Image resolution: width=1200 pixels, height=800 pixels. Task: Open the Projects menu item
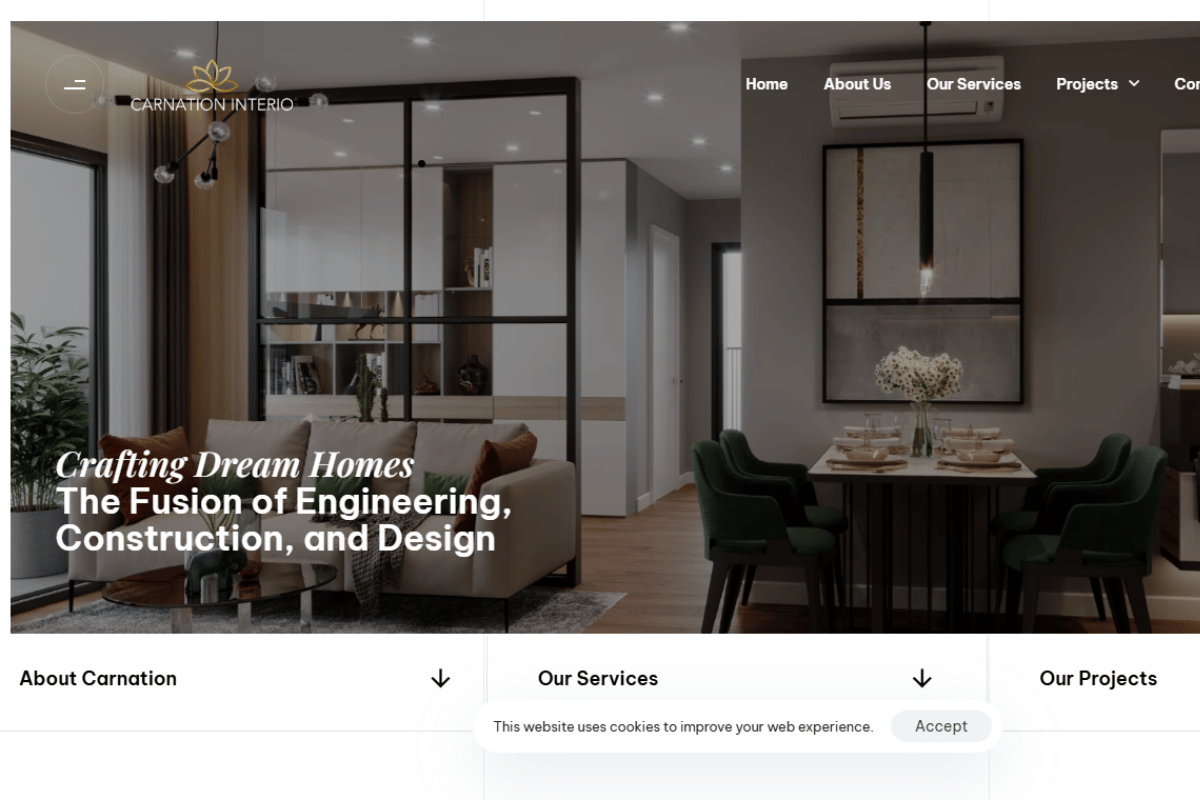(x=1087, y=84)
